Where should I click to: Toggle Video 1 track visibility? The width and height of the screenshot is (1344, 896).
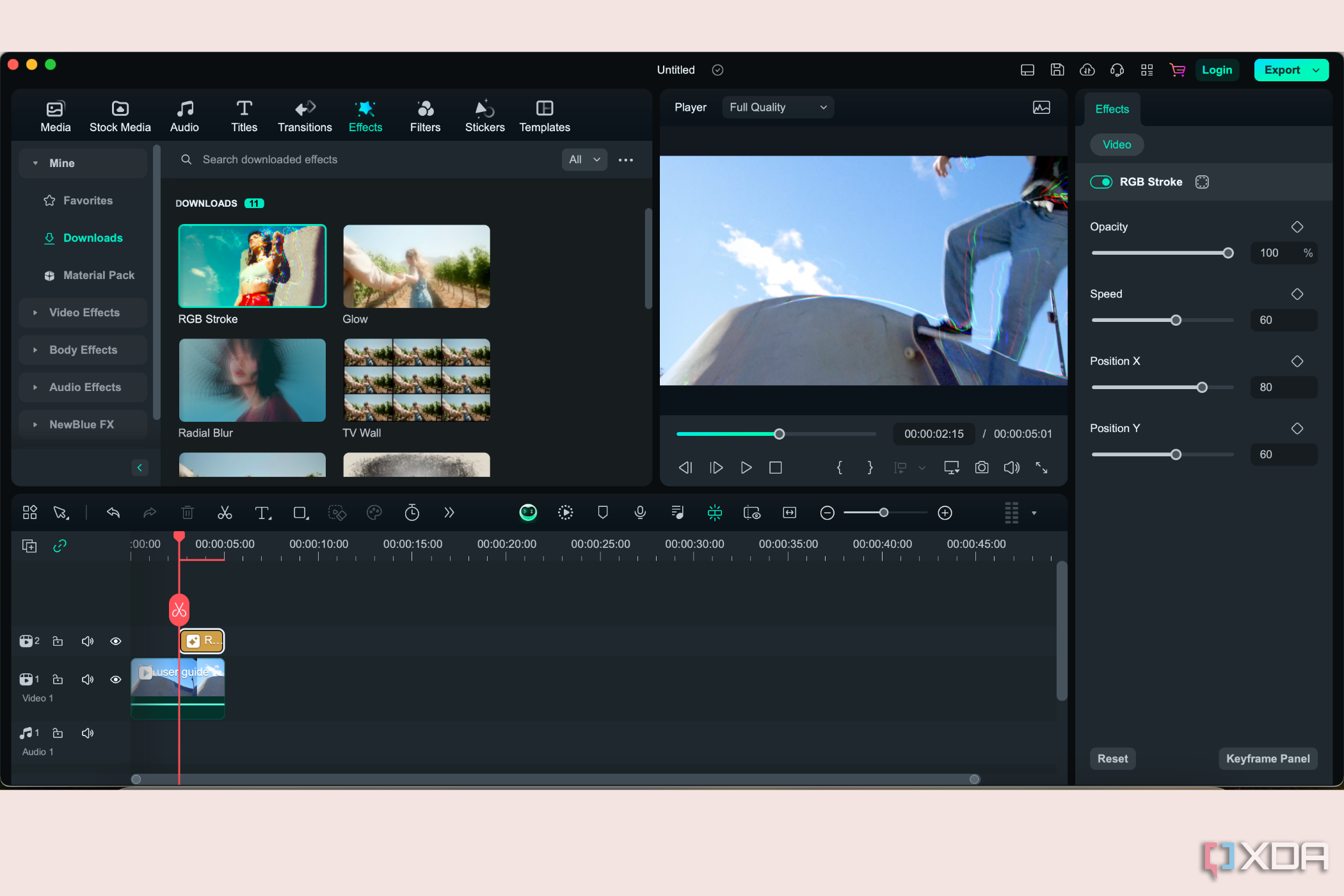[115, 678]
